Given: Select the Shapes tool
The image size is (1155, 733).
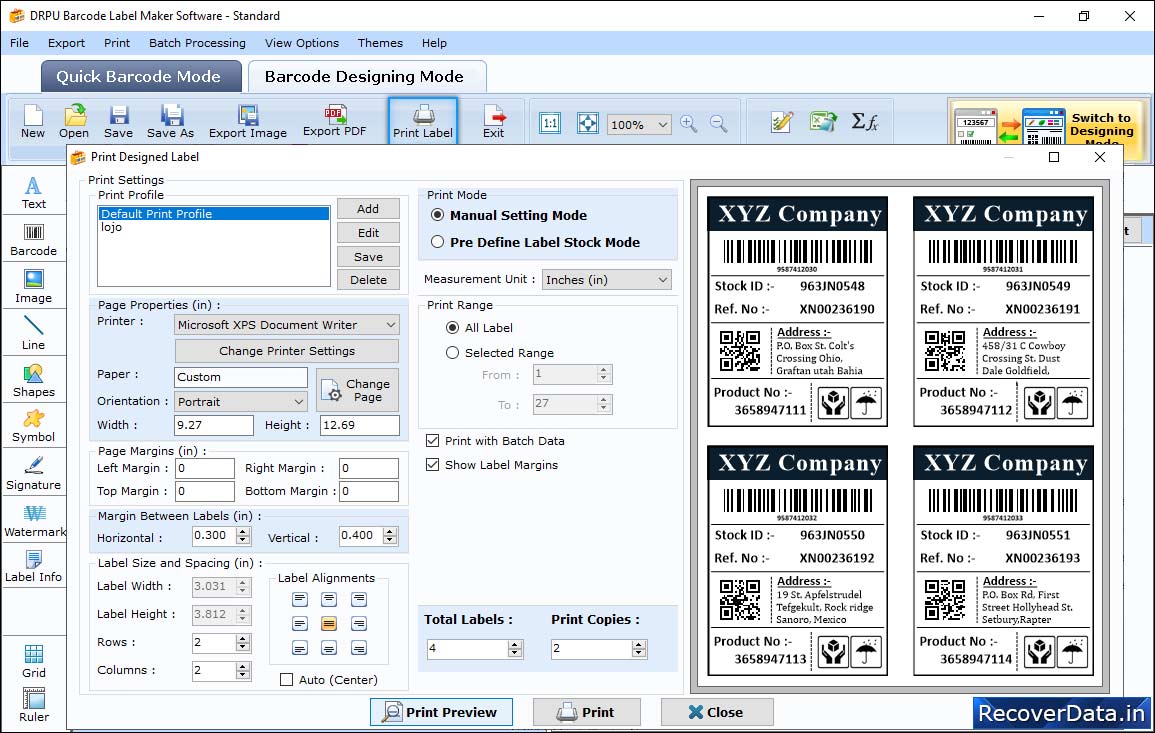Looking at the screenshot, I should pos(34,380).
